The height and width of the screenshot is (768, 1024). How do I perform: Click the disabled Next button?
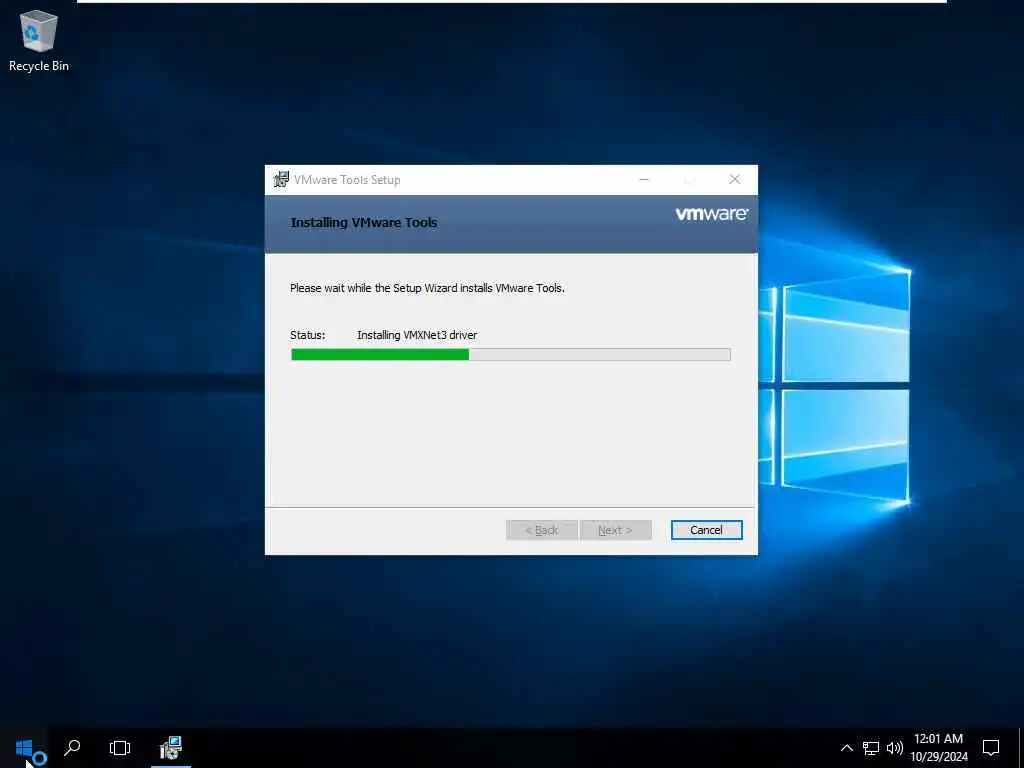(615, 530)
